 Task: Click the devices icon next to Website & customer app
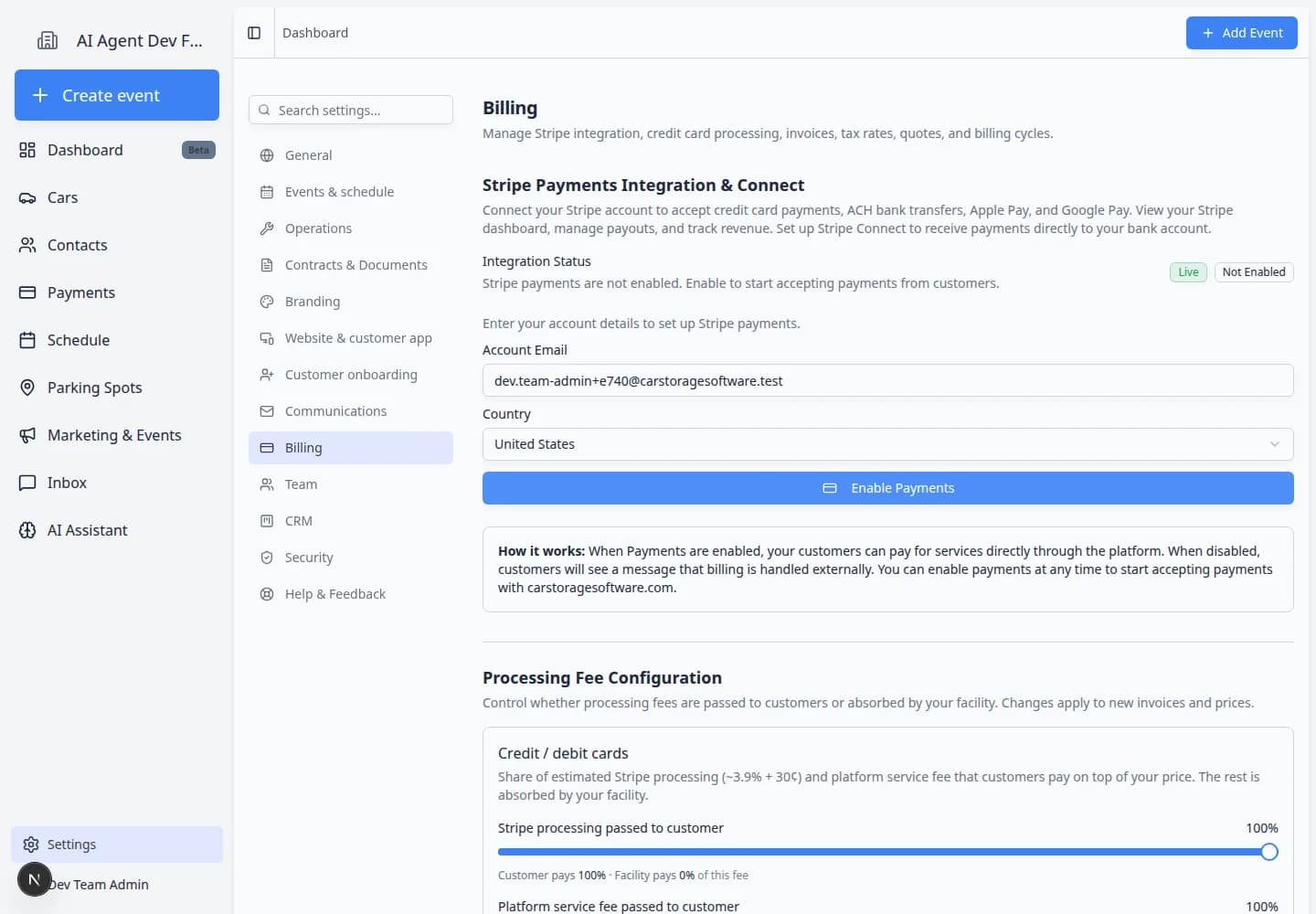(x=267, y=338)
